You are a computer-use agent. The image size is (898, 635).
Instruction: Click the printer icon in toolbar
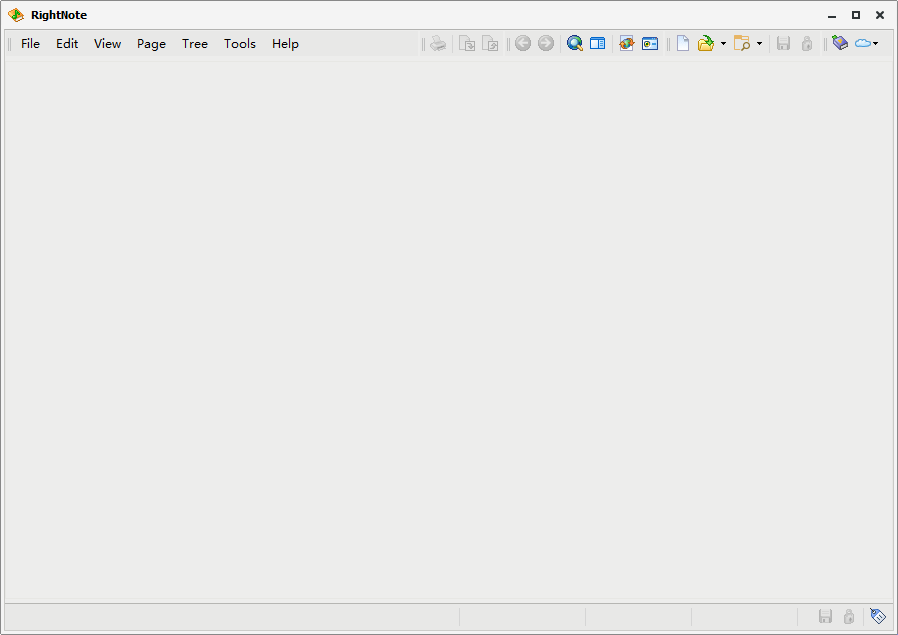pyautogui.click(x=438, y=43)
